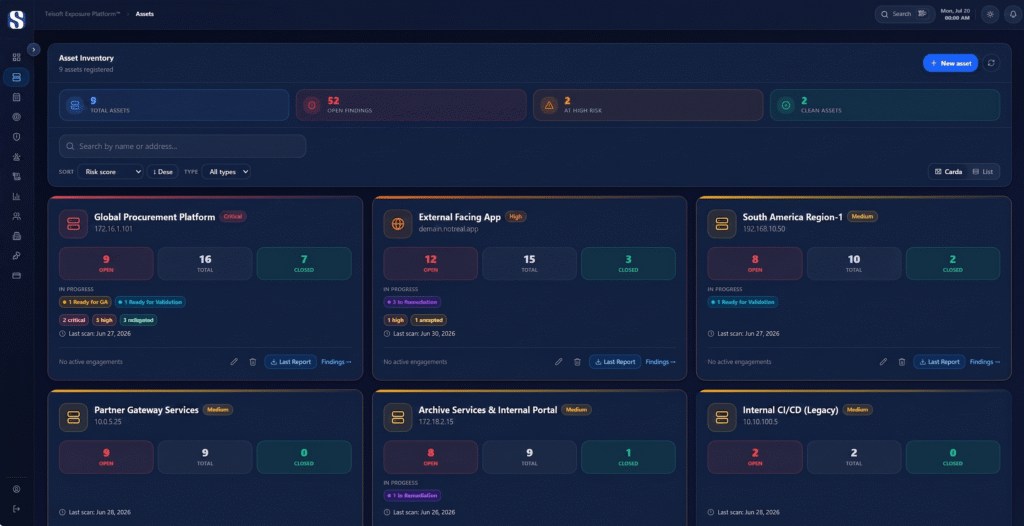Open the user profile icon at sidebar bottom
Screen dimensions: 1024x526
tap(16, 489)
